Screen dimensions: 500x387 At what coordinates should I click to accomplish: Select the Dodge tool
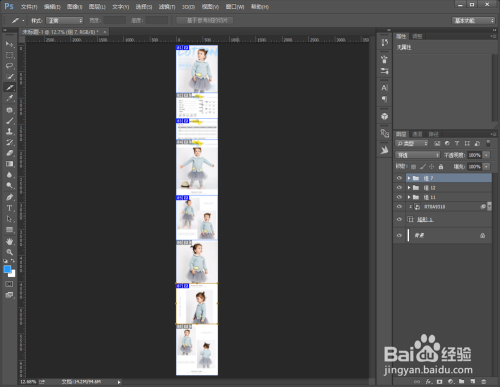point(9,186)
